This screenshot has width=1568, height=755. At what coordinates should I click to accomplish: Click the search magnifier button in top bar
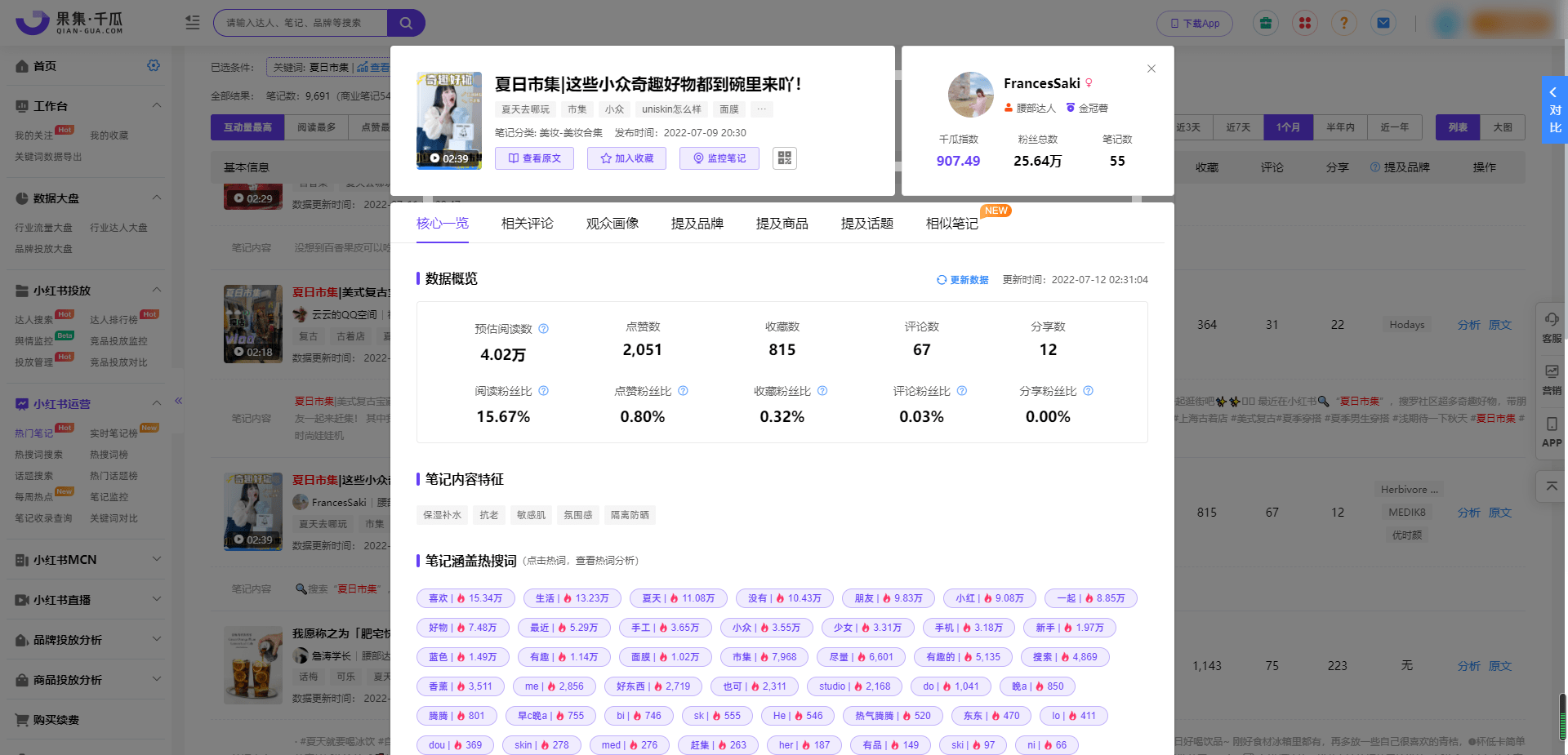tap(406, 23)
